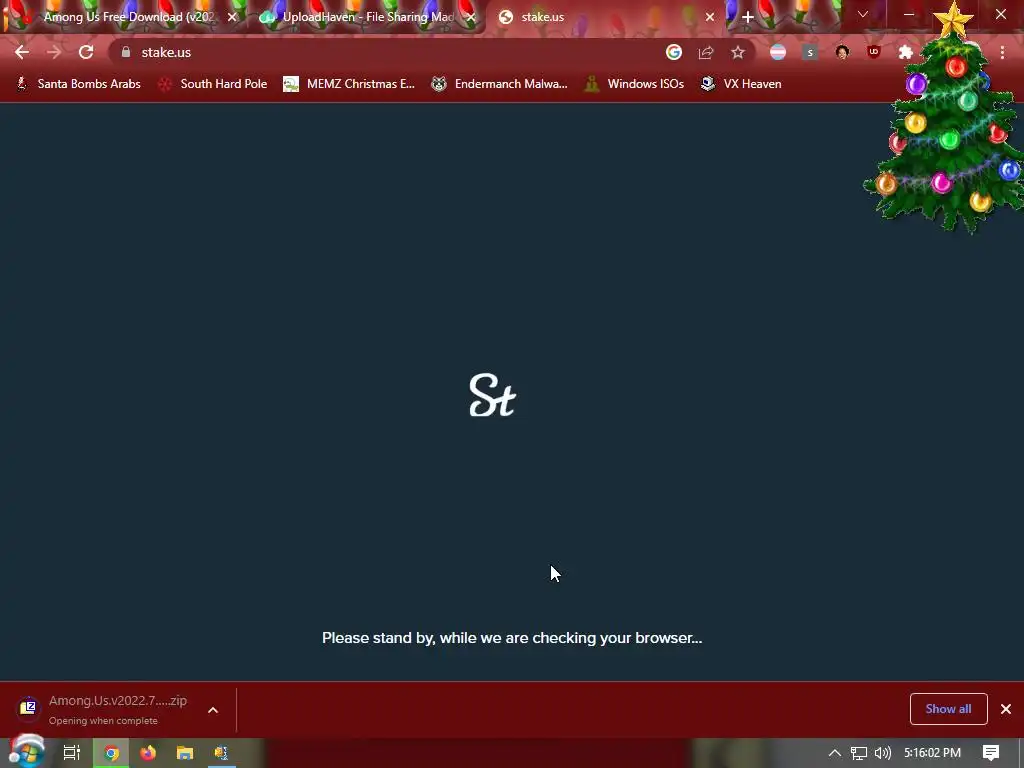Go back using the browser back arrow
The width and height of the screenshot is (1024, 768).
coord(22,52)
